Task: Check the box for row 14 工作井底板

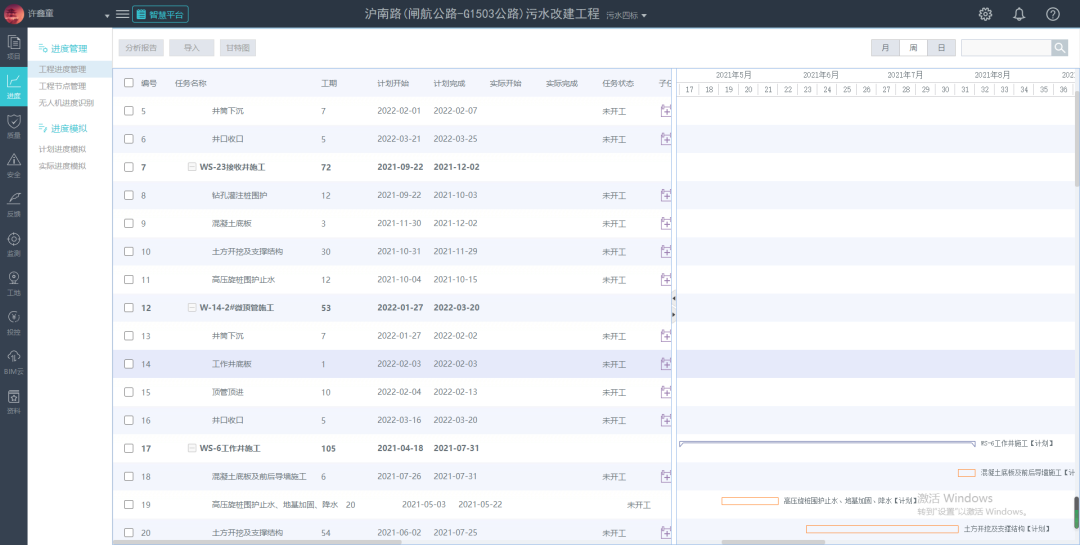Action: 129,364
